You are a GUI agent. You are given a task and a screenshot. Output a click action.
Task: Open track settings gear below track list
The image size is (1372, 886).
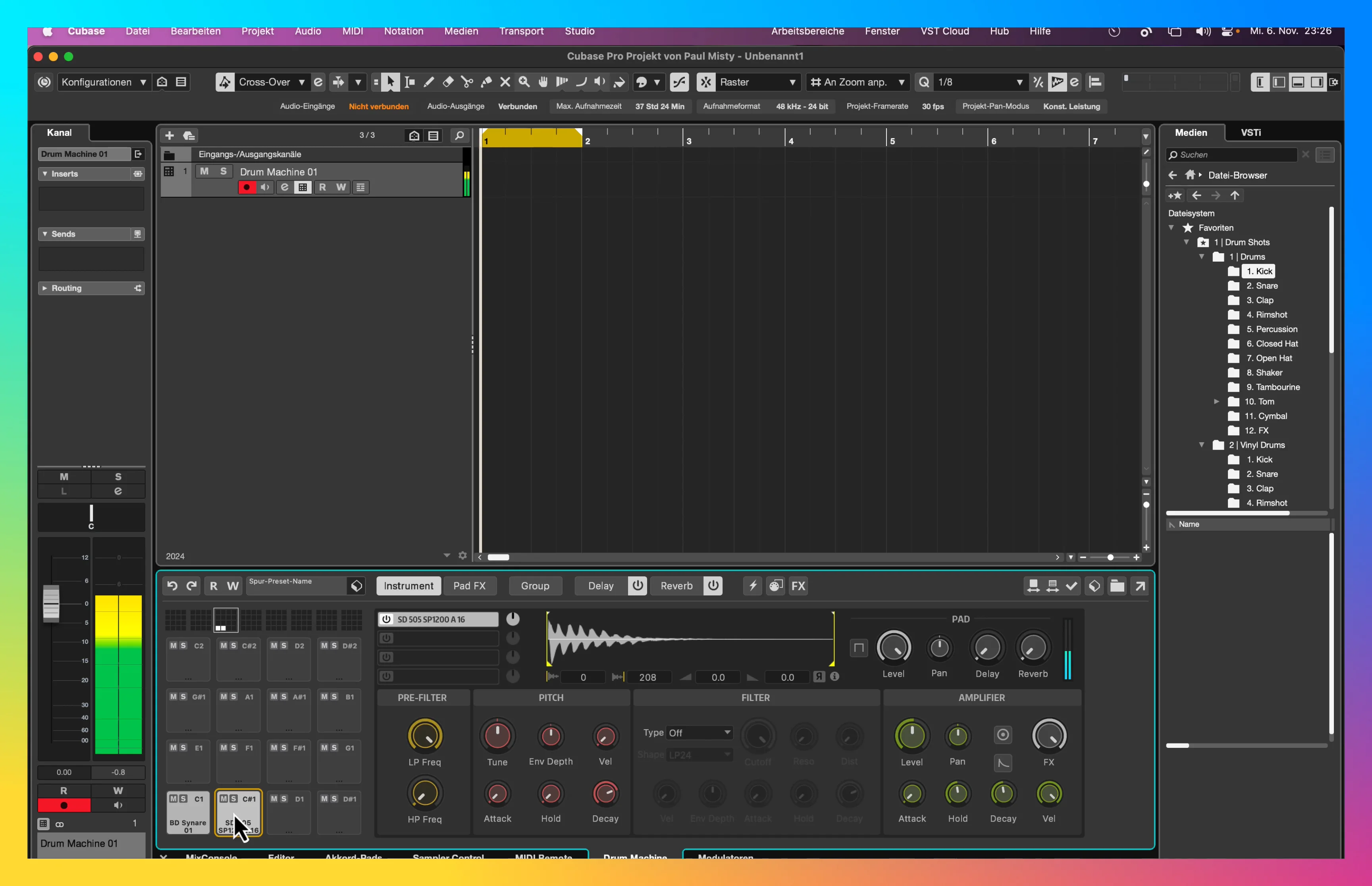click(462, 556)
